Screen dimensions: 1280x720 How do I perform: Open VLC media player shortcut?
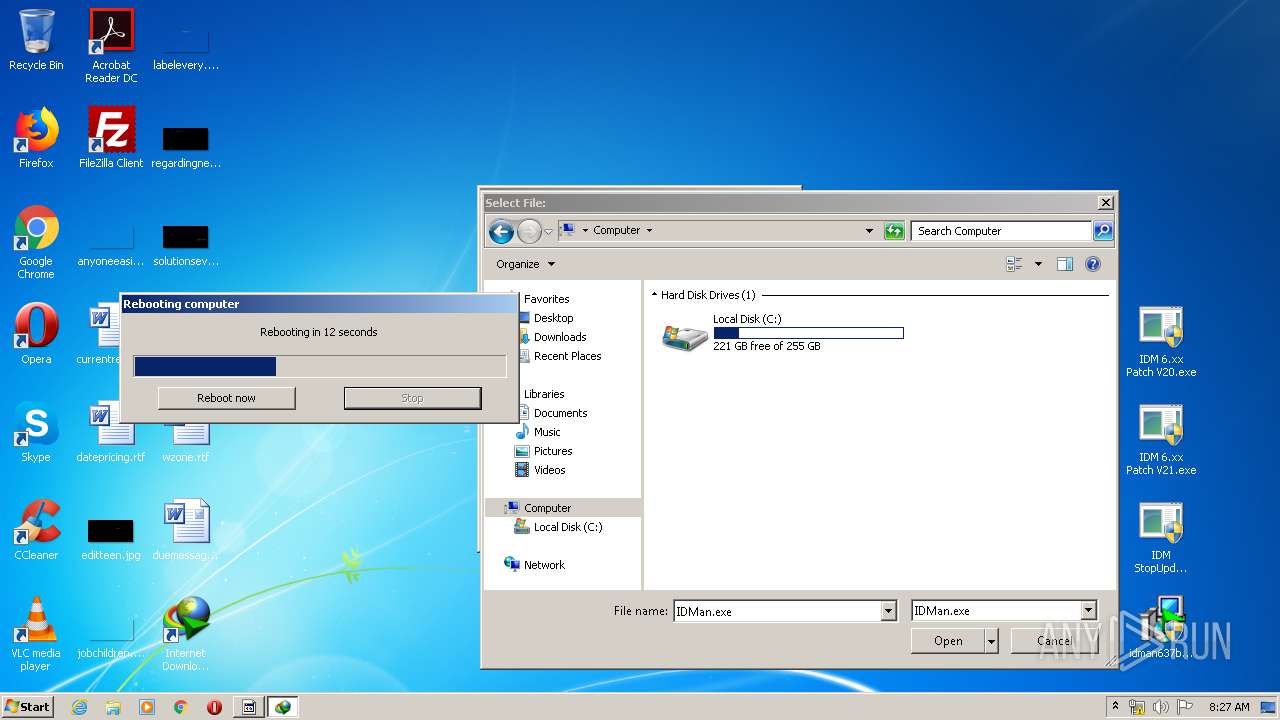pos(36,634)
